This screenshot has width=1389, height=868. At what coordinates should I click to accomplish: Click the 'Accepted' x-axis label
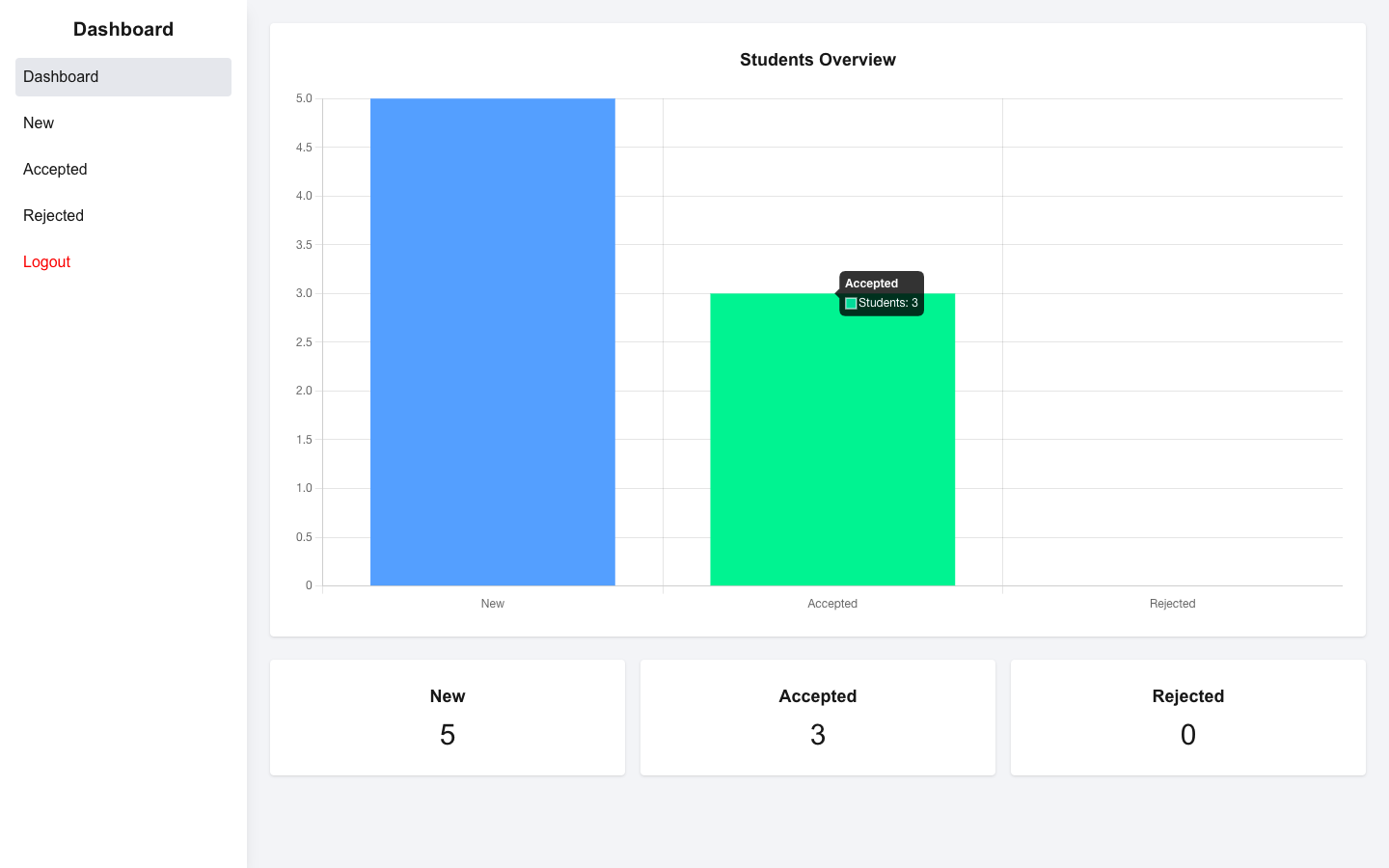tap(832, 604)
